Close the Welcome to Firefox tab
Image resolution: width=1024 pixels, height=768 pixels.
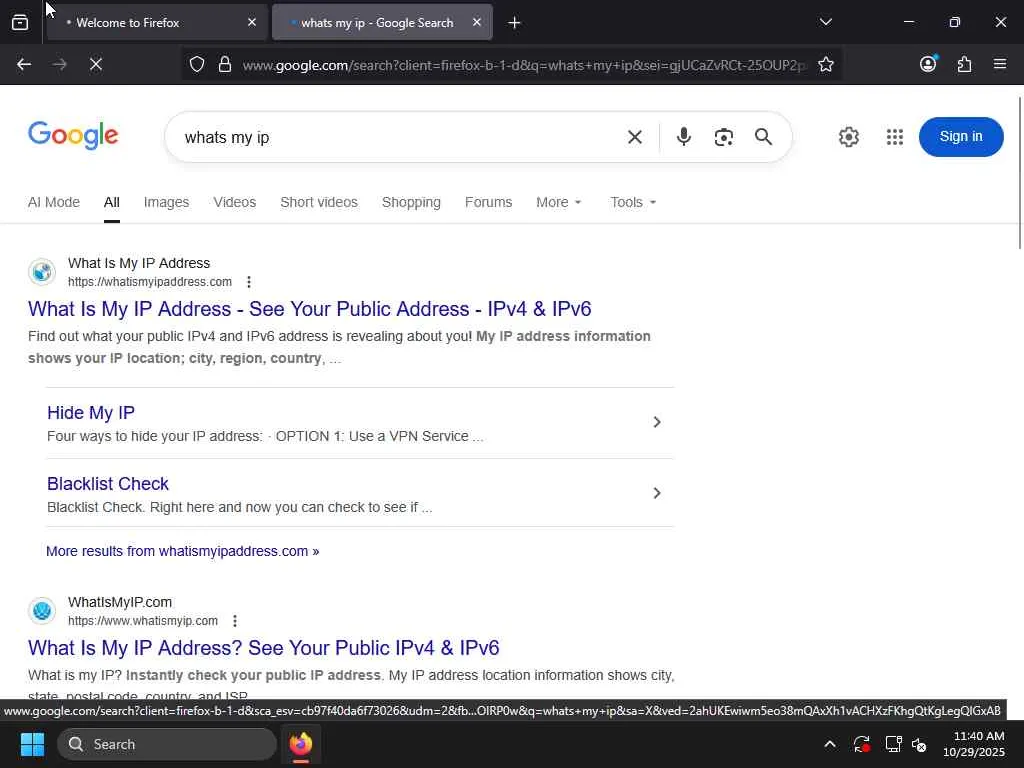pos(252,23)
